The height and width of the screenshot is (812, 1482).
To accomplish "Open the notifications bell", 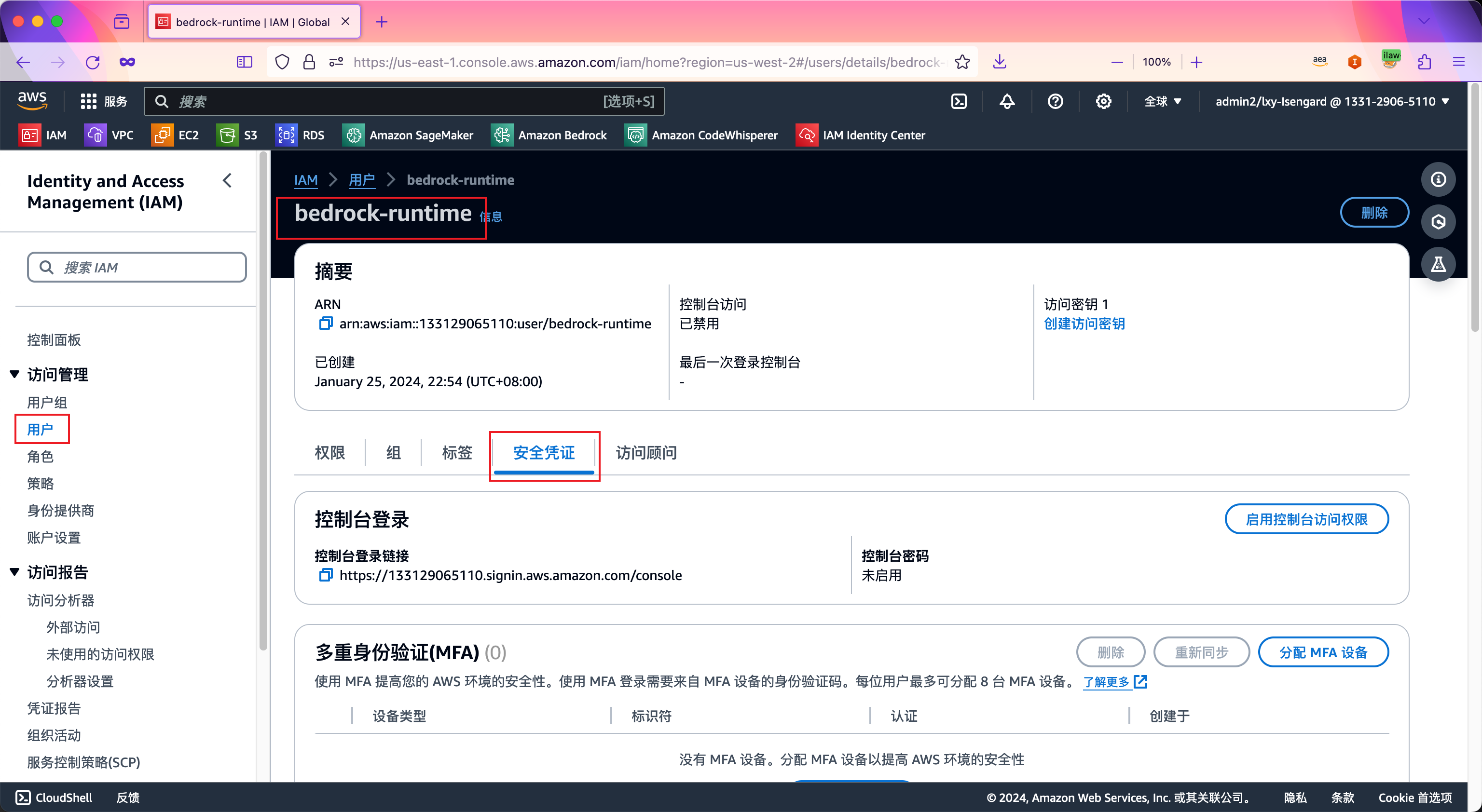I will (1007, 101).
